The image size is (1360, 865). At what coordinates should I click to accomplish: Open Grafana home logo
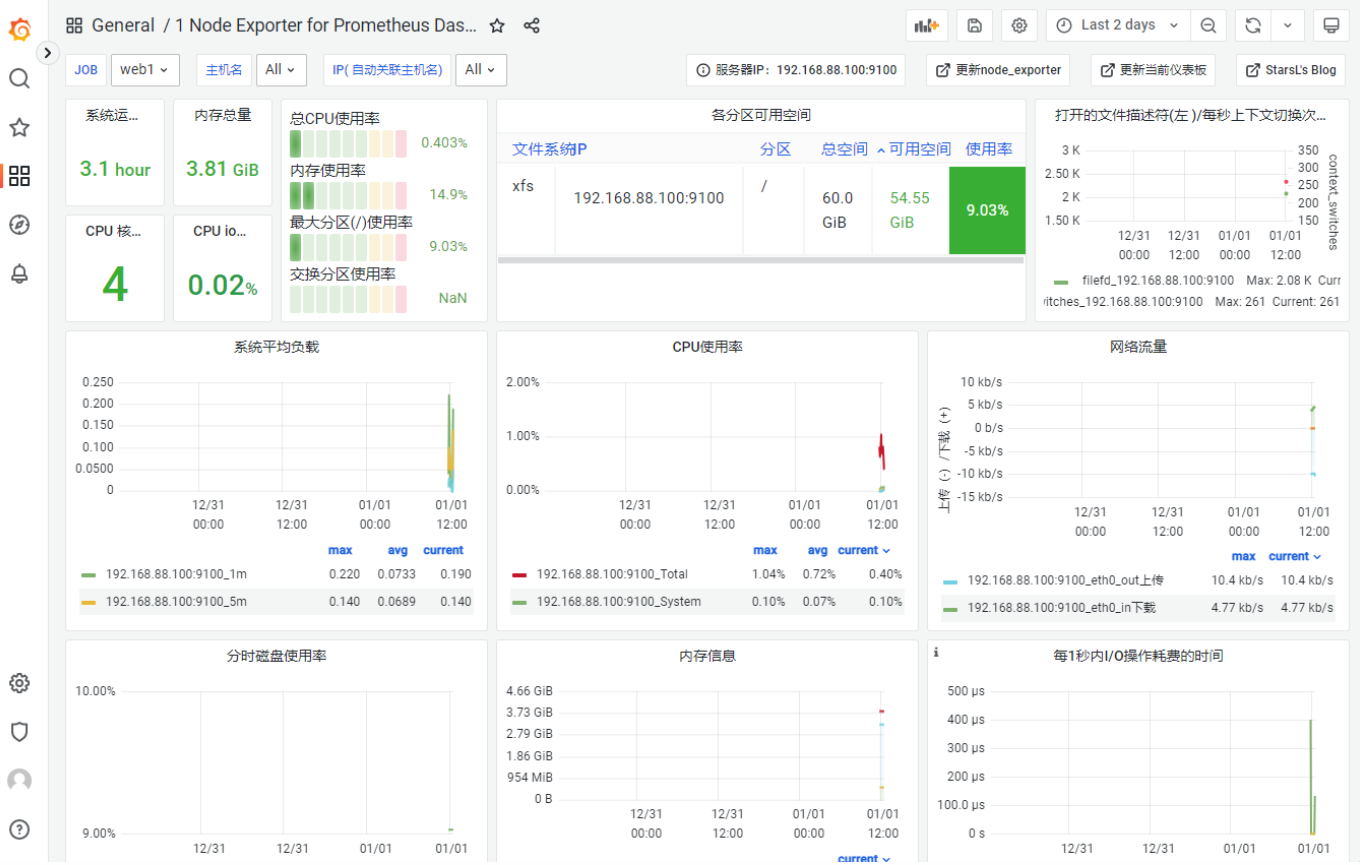(19, 29)
